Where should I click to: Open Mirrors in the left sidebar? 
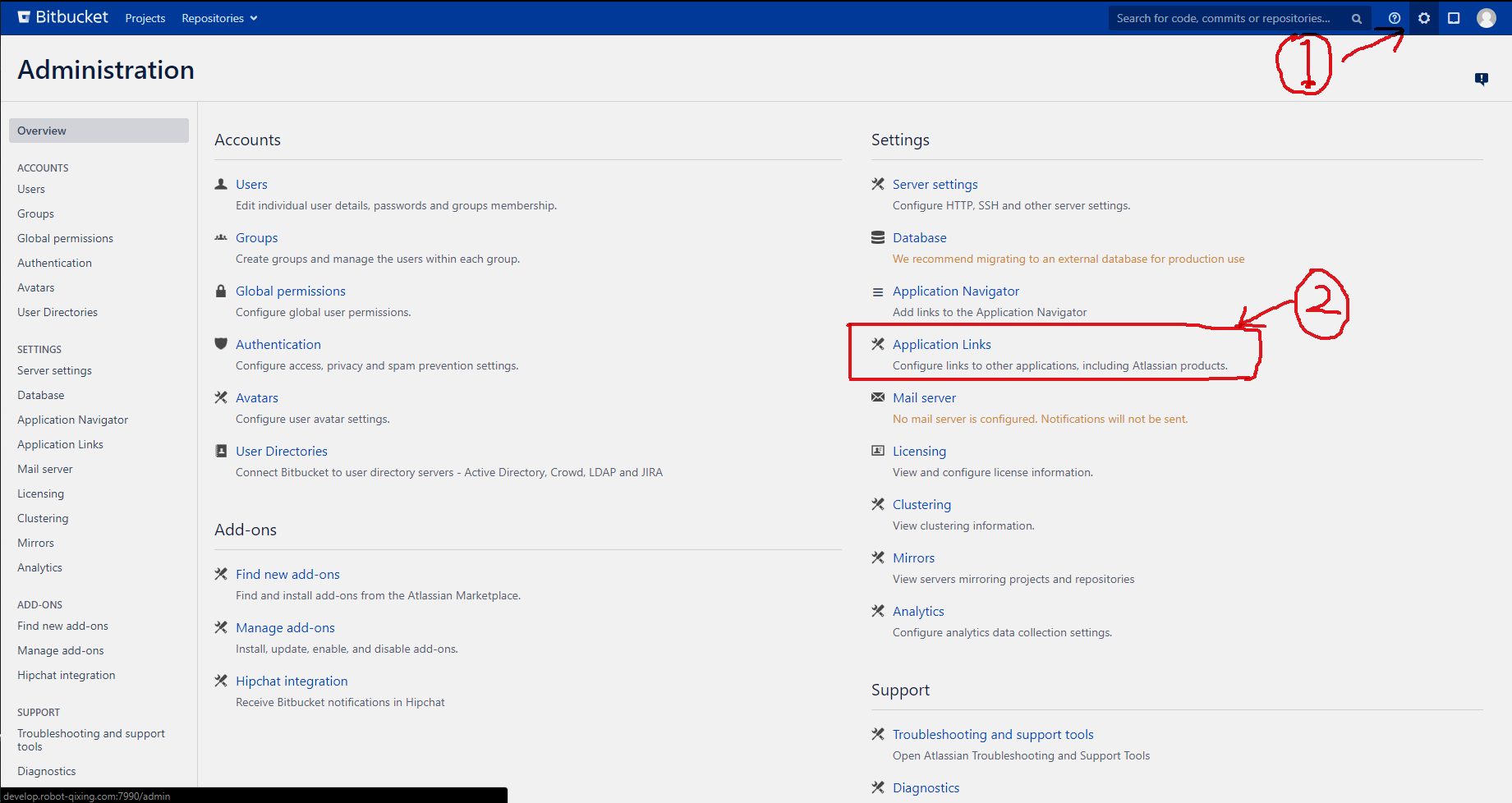(x=35, y=543)
